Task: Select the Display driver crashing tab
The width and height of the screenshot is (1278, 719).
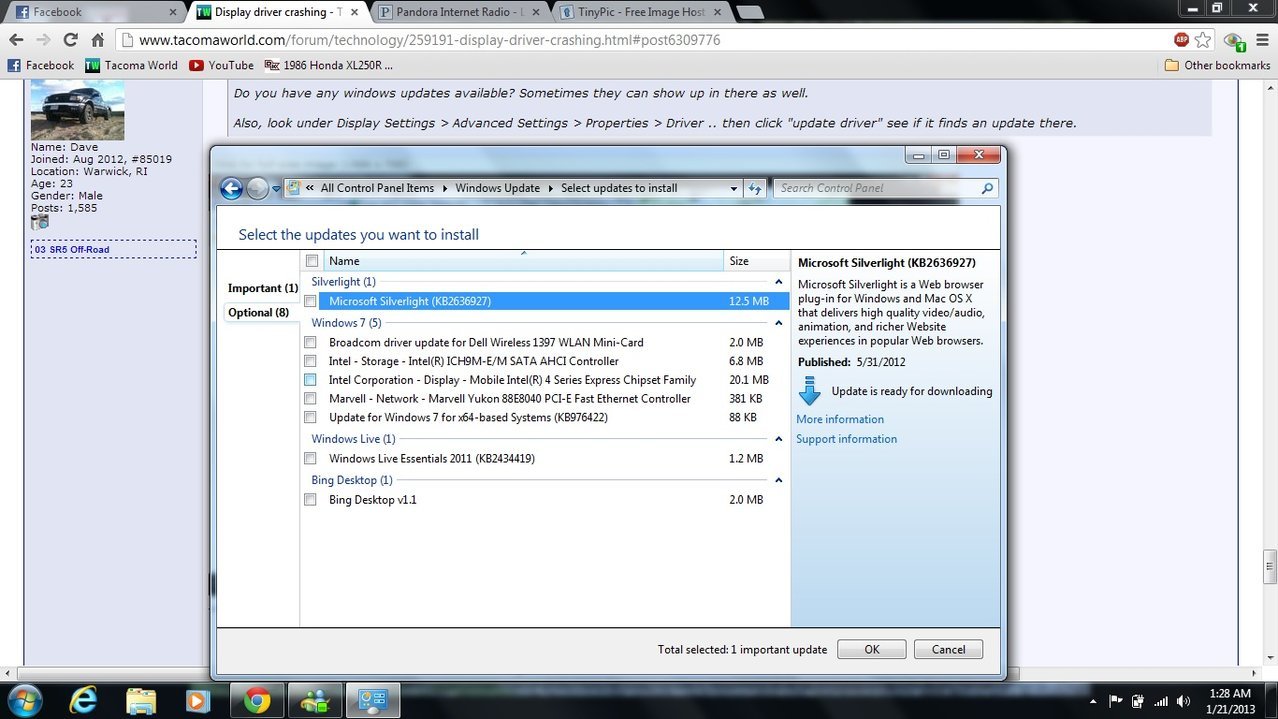Action: 278,12
